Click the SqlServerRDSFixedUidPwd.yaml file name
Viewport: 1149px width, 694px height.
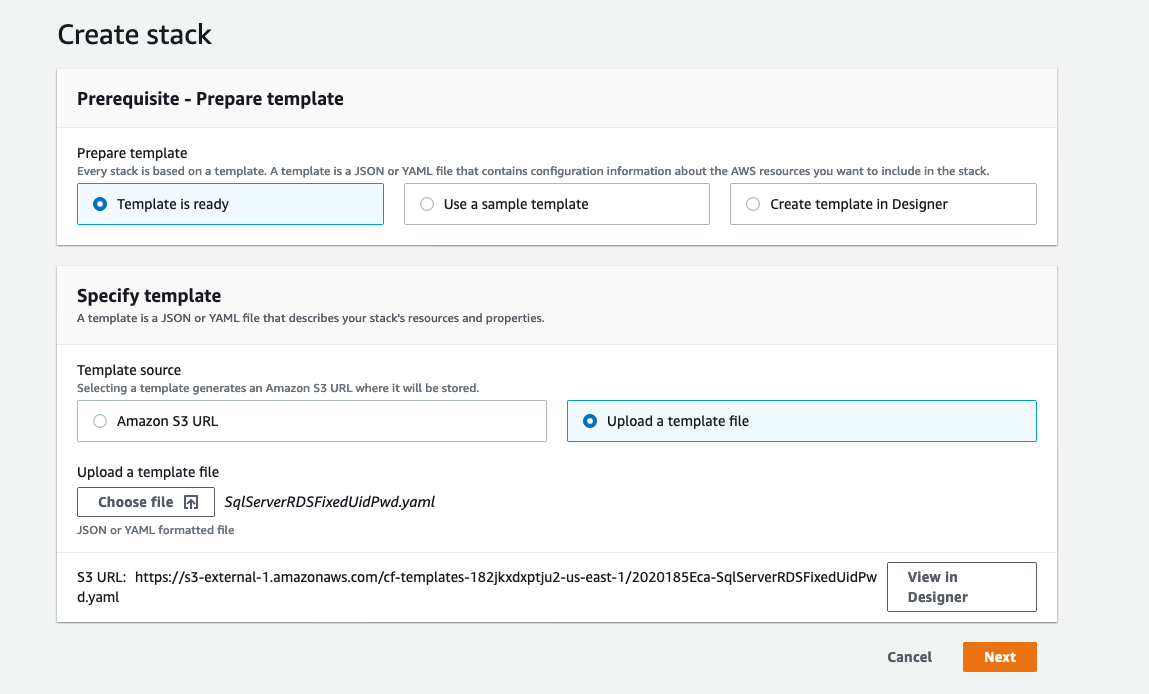pyautogui.click(x=331, y=502)
